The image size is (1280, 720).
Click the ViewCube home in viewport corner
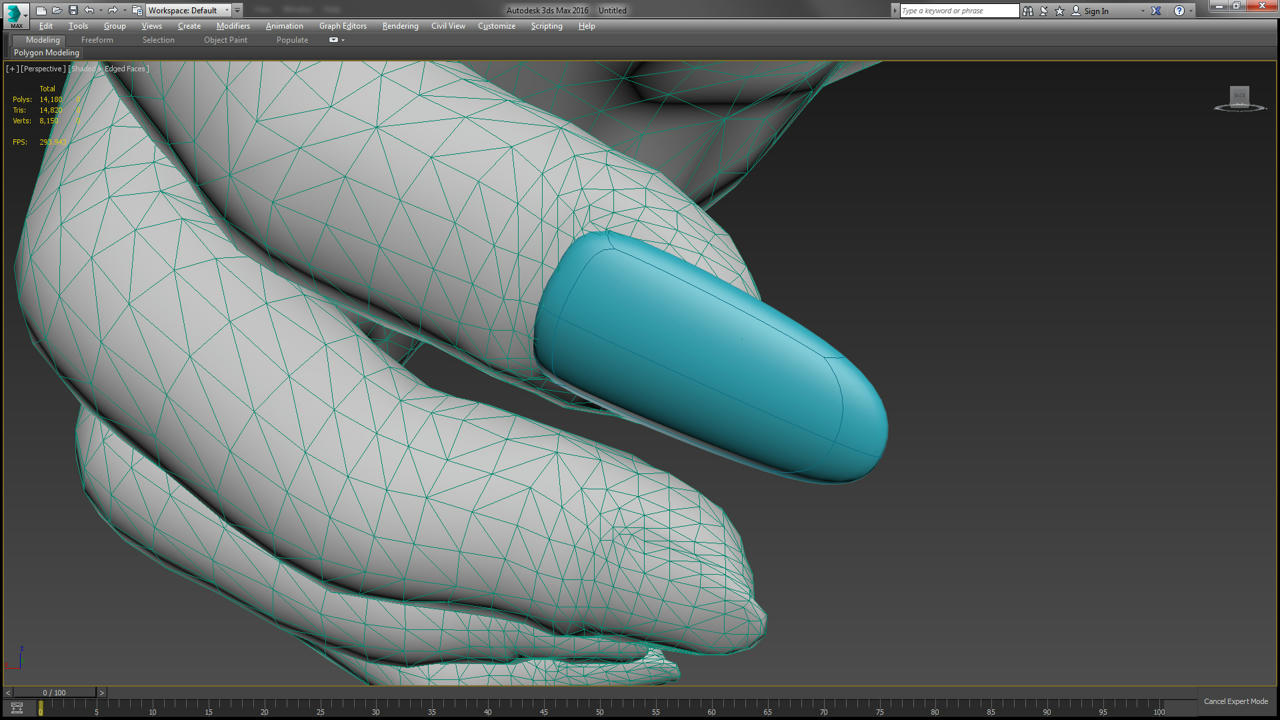(x=1240, y=97)
